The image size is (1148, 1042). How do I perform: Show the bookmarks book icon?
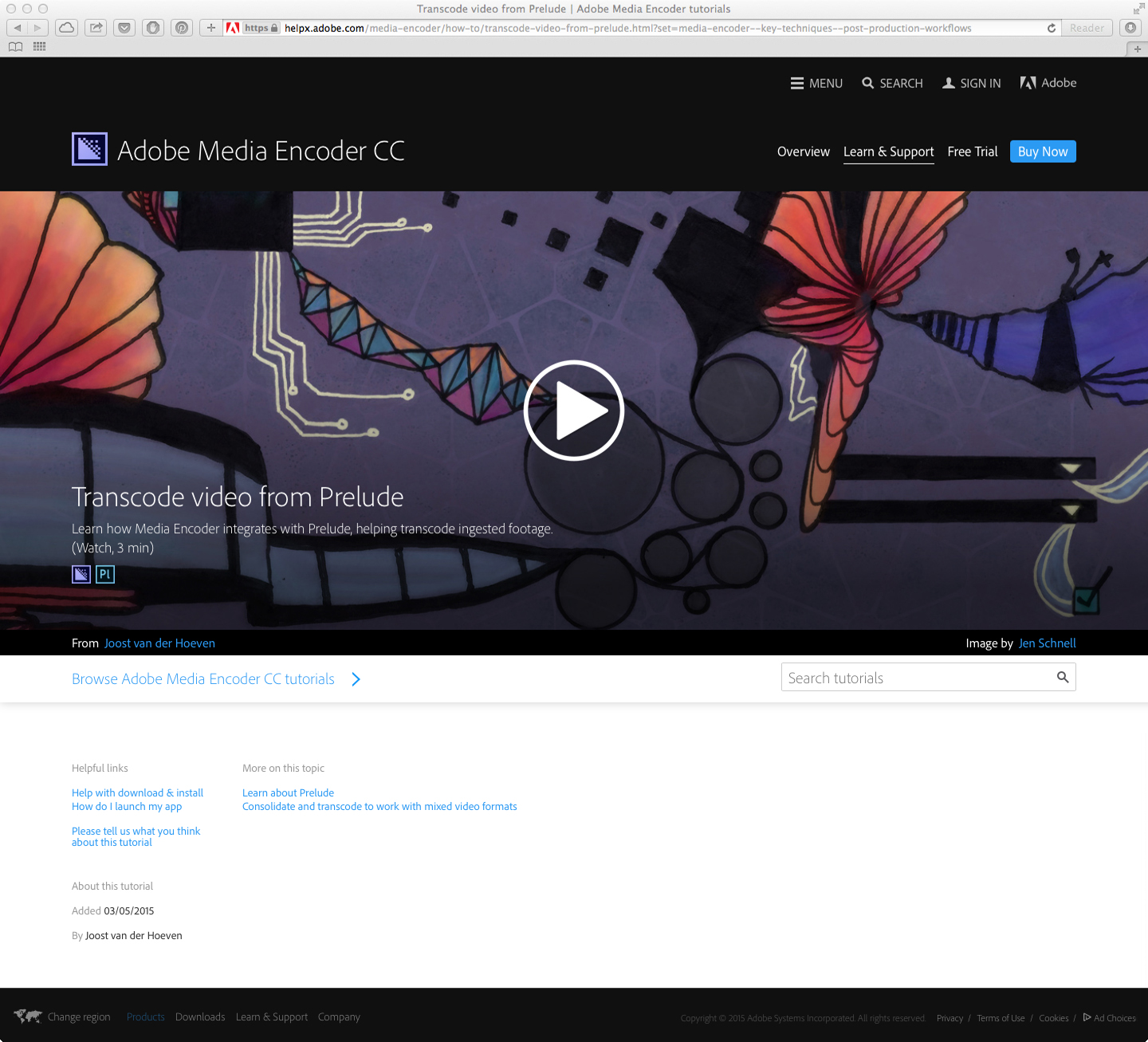point(15,47)
